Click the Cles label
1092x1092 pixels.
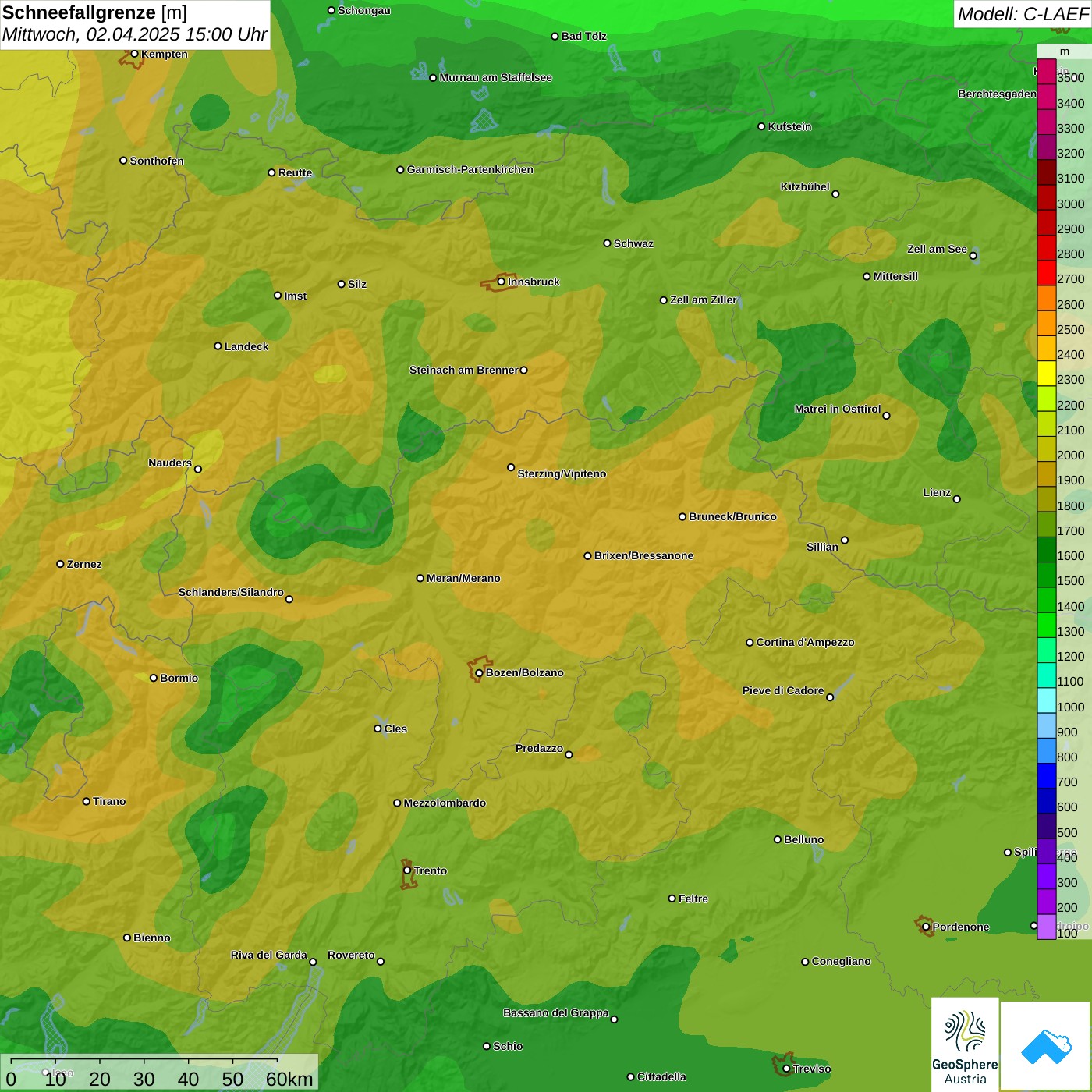pyautogui.click(x=395, y=729)
